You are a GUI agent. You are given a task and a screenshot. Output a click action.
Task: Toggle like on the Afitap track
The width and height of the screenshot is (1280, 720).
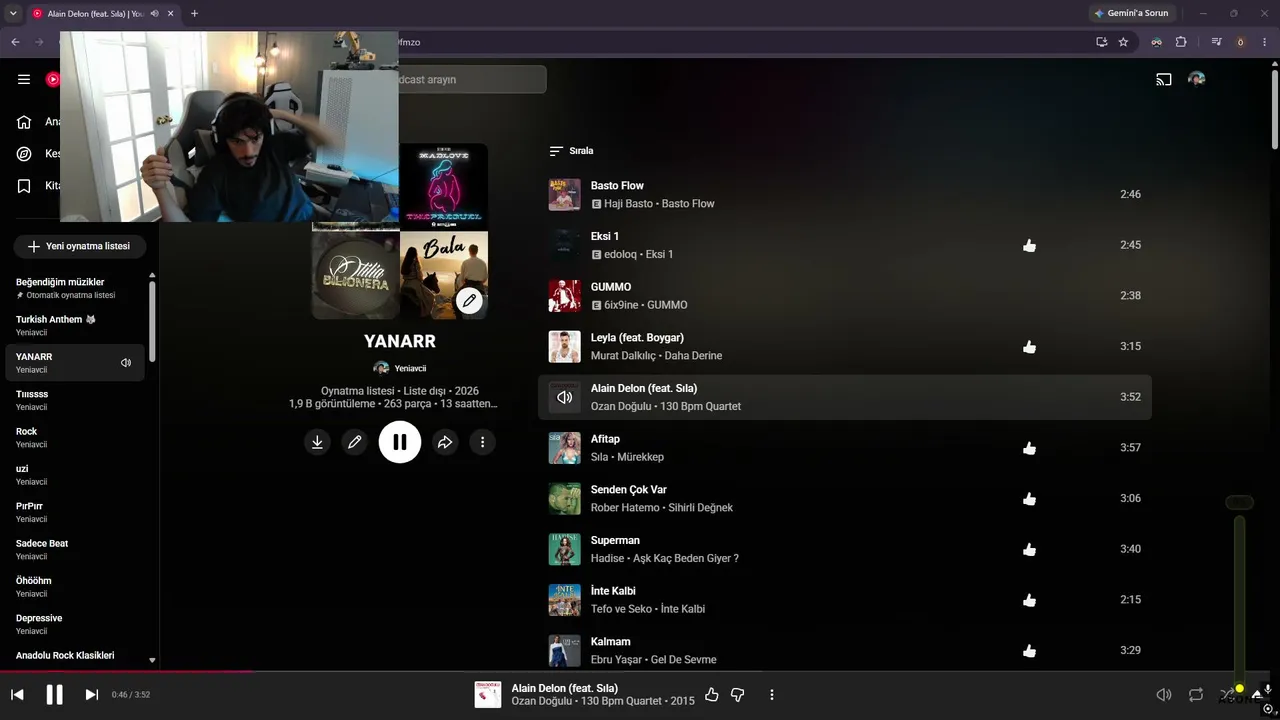point(1030,448)
